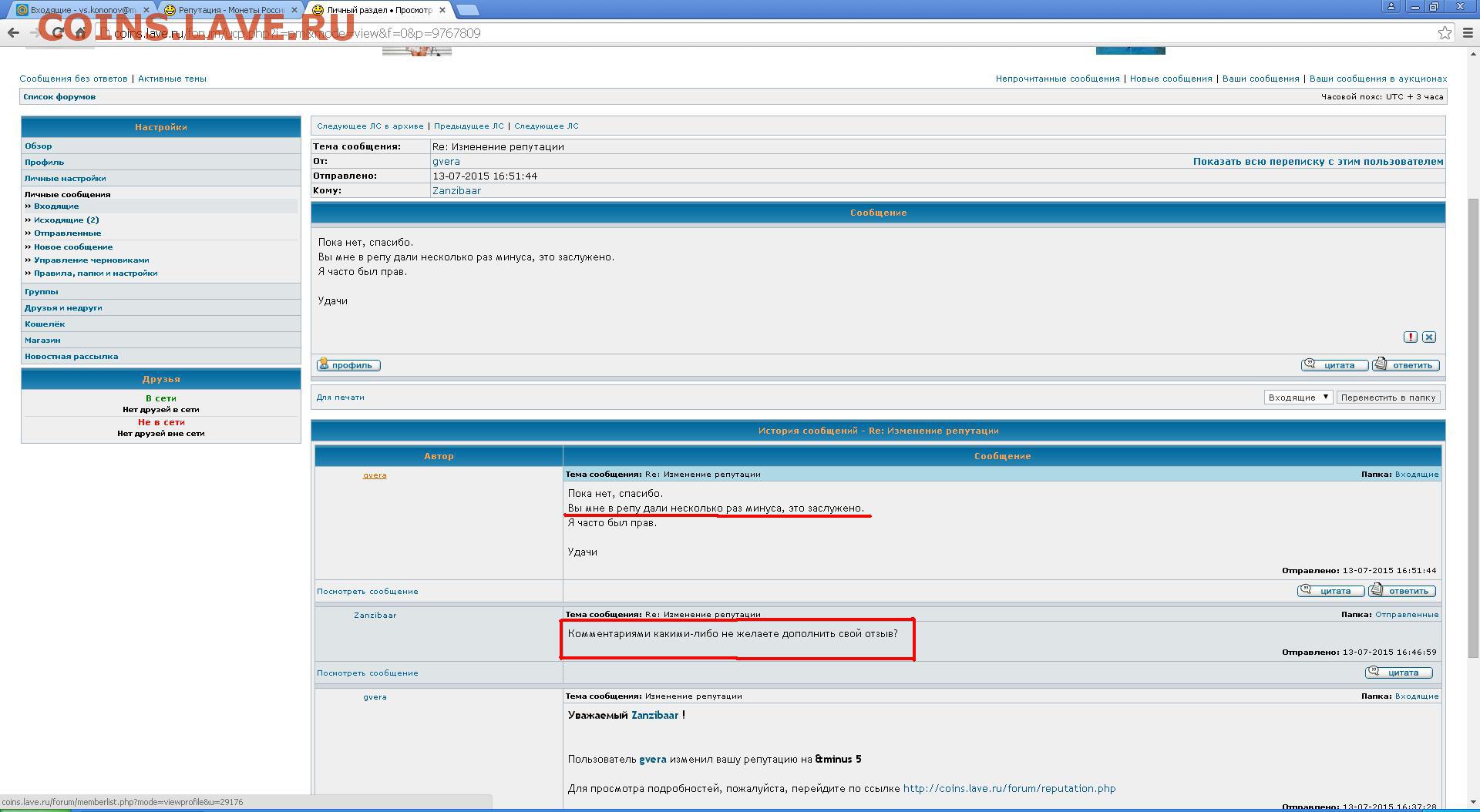This screenshot has width=1480, height=812.
Task: Switch to the Репутация - Монеты tab
Action: (x=230, y=10)
